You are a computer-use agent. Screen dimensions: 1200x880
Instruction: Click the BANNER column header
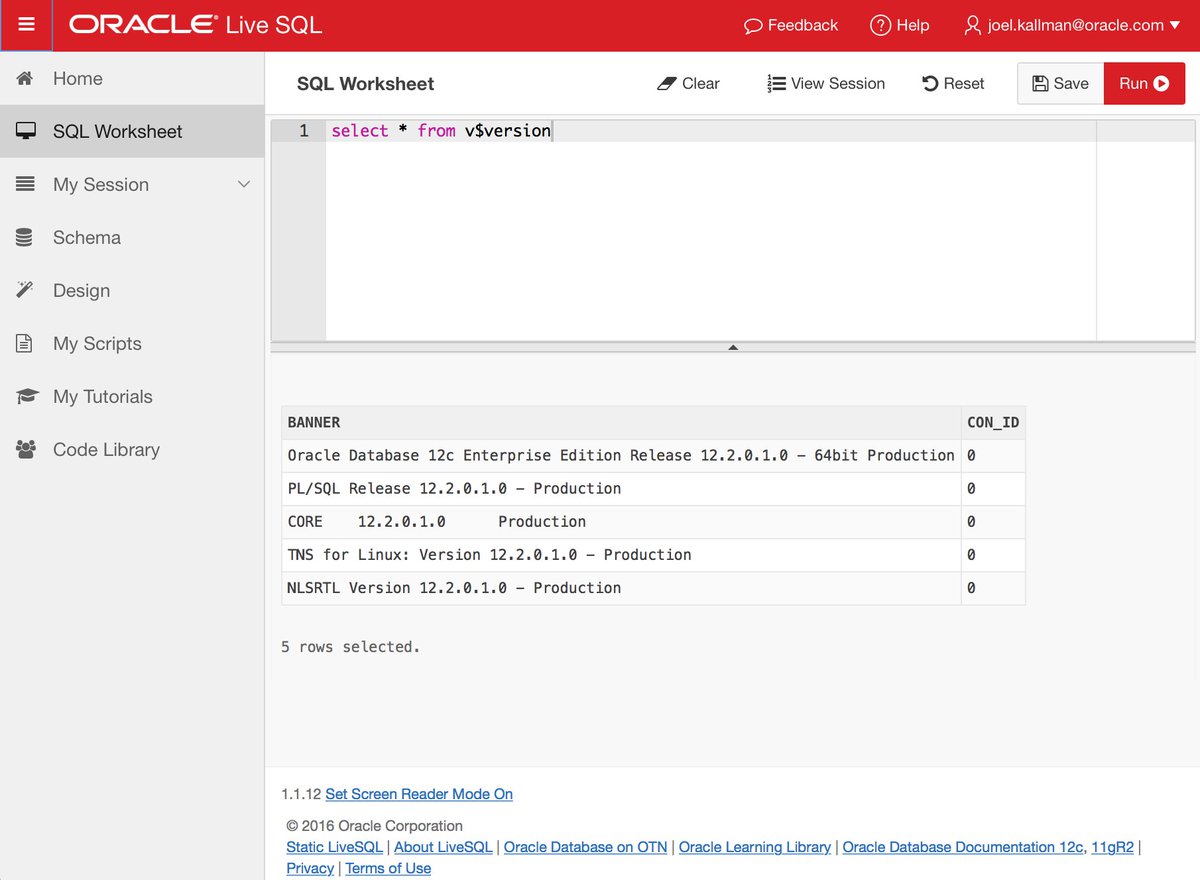621,422
